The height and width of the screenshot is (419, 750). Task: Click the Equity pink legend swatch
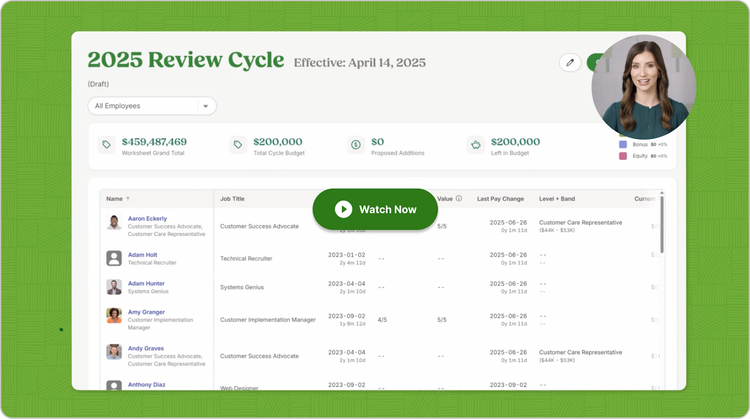coord(623,156)
